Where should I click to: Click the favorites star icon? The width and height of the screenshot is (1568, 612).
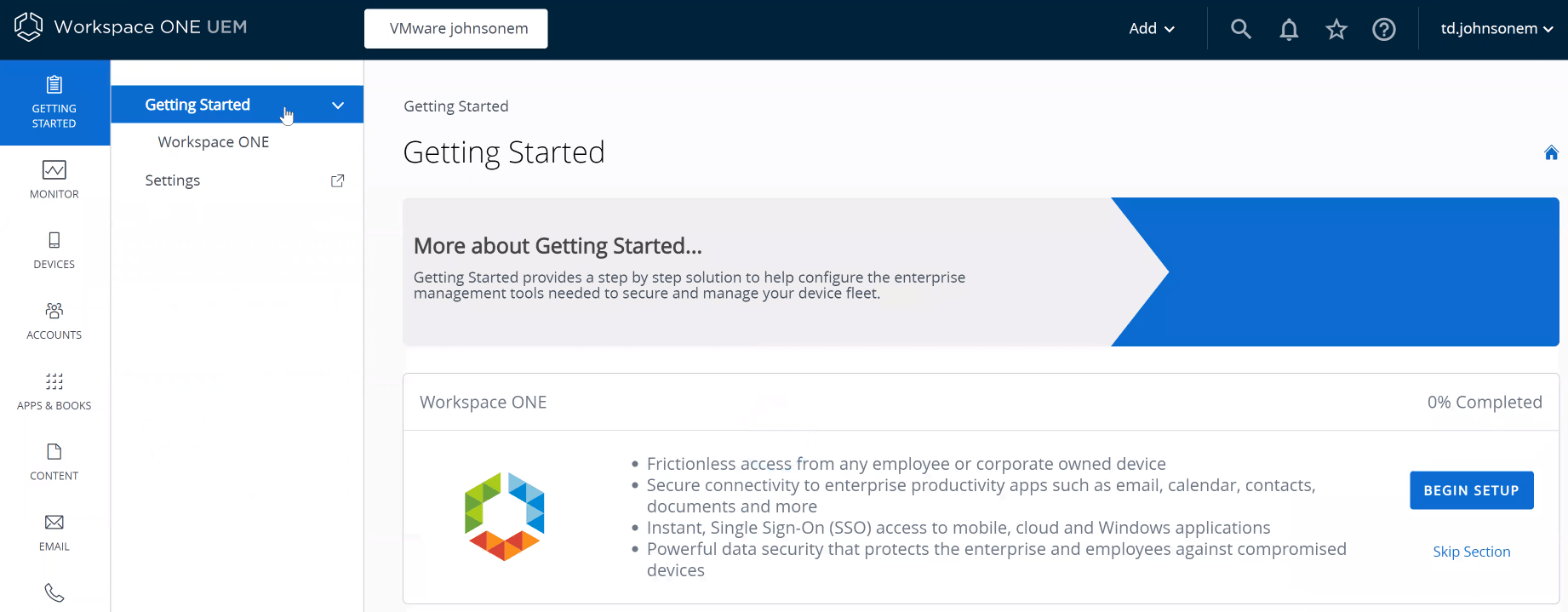click(1336, 30)
